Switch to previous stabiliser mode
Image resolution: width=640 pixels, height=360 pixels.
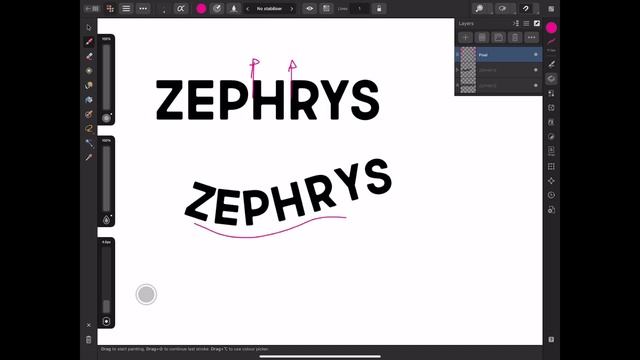pyautogui.click(x=247, y=9)
